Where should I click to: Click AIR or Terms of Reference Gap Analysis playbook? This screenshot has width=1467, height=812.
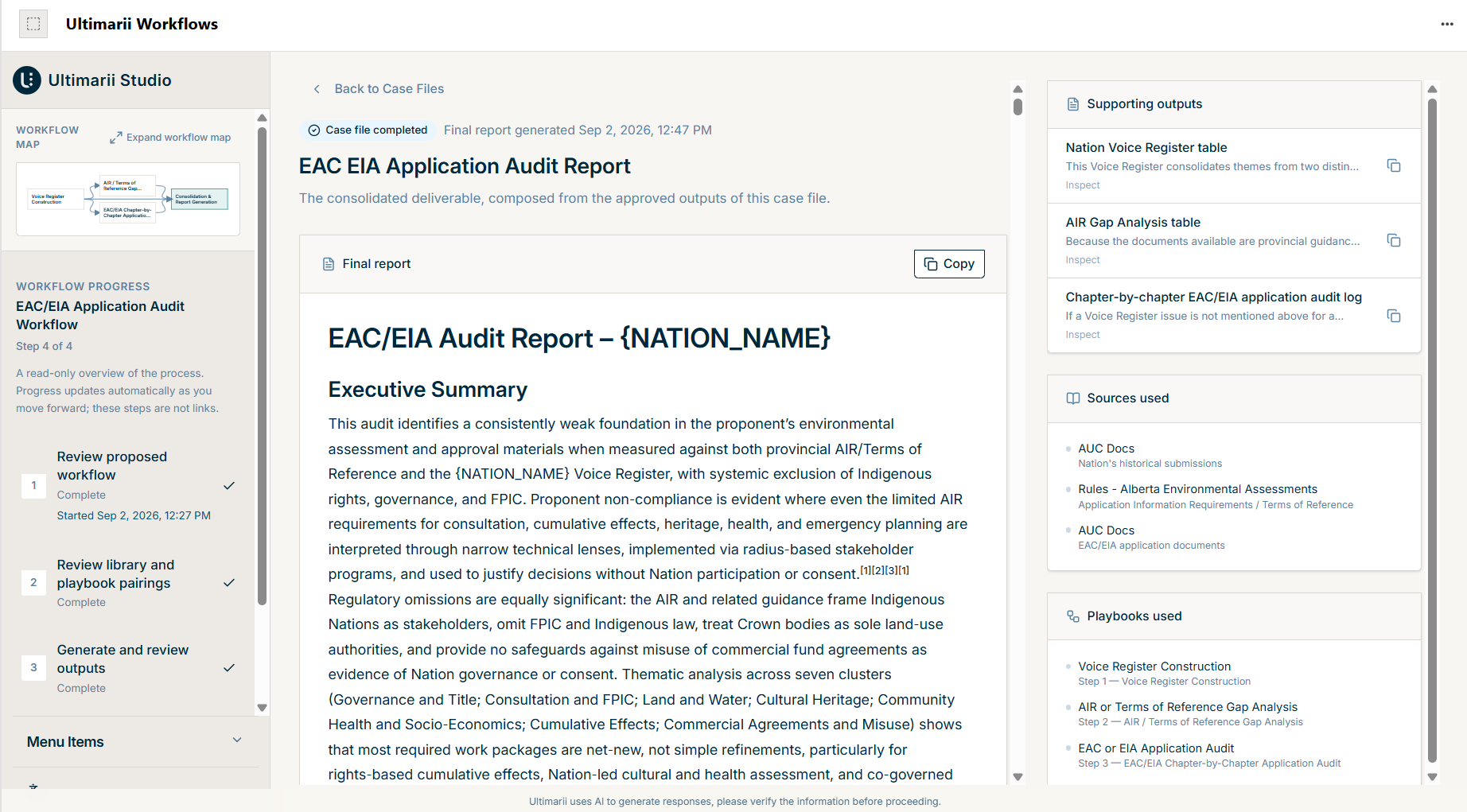[x=1188, y=707]
